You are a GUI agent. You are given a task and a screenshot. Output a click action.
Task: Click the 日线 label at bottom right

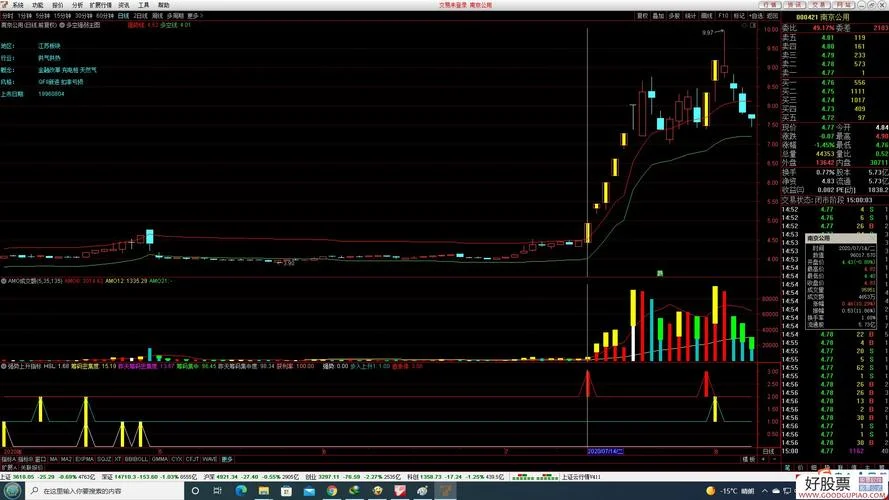[x=769, y=451]
